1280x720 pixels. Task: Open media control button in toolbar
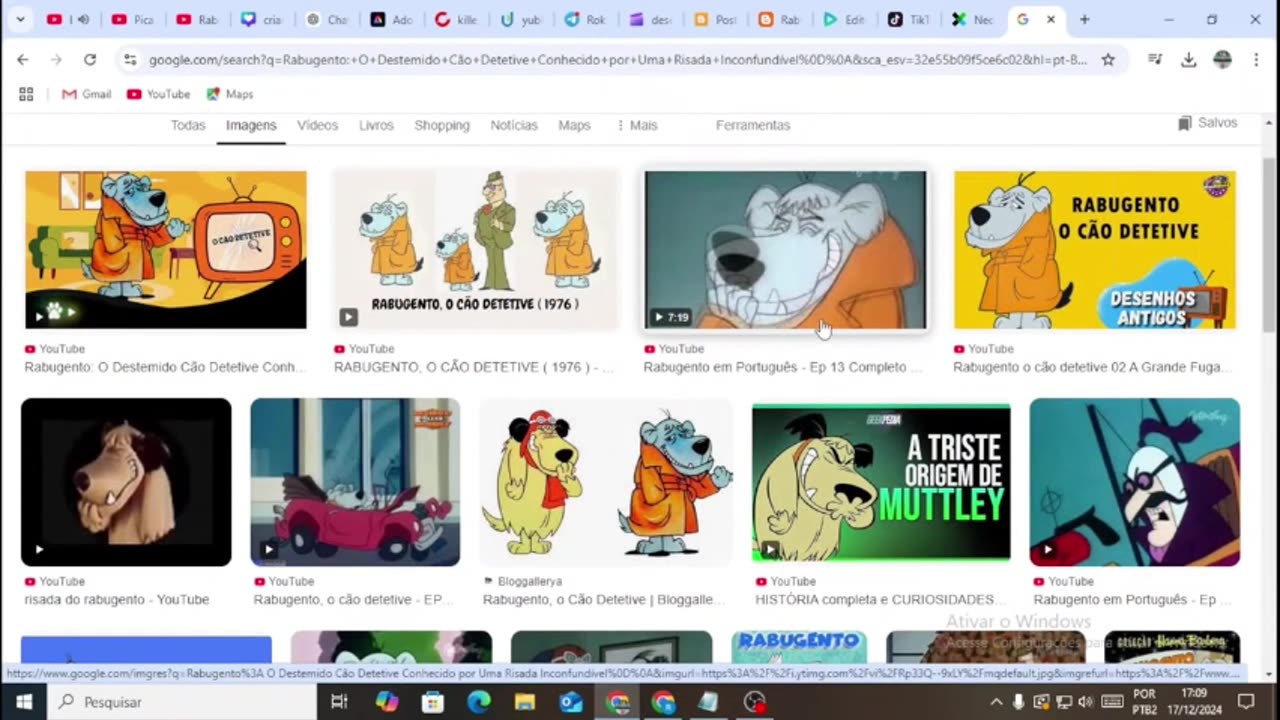point(1155,60)
